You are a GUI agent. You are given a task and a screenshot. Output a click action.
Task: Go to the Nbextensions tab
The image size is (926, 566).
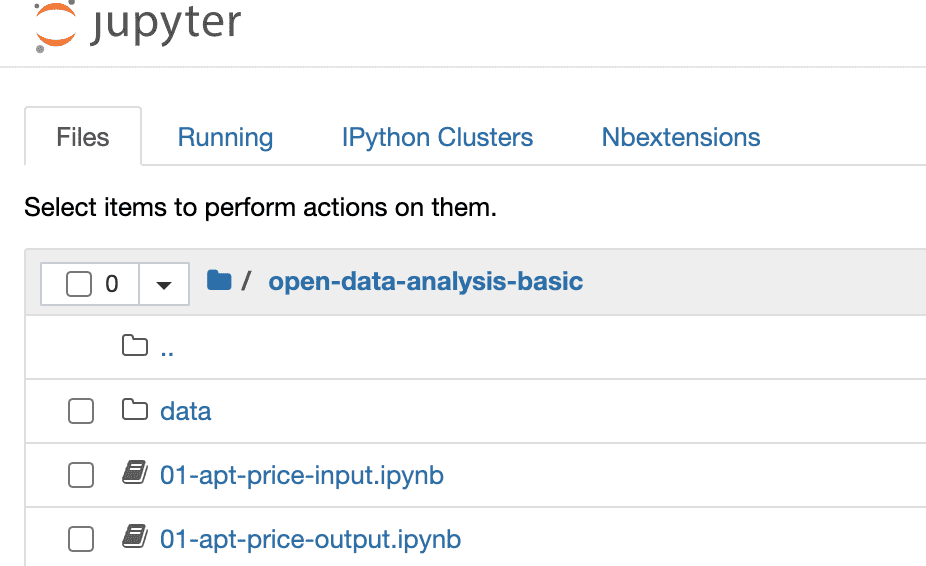pos(681,137)
